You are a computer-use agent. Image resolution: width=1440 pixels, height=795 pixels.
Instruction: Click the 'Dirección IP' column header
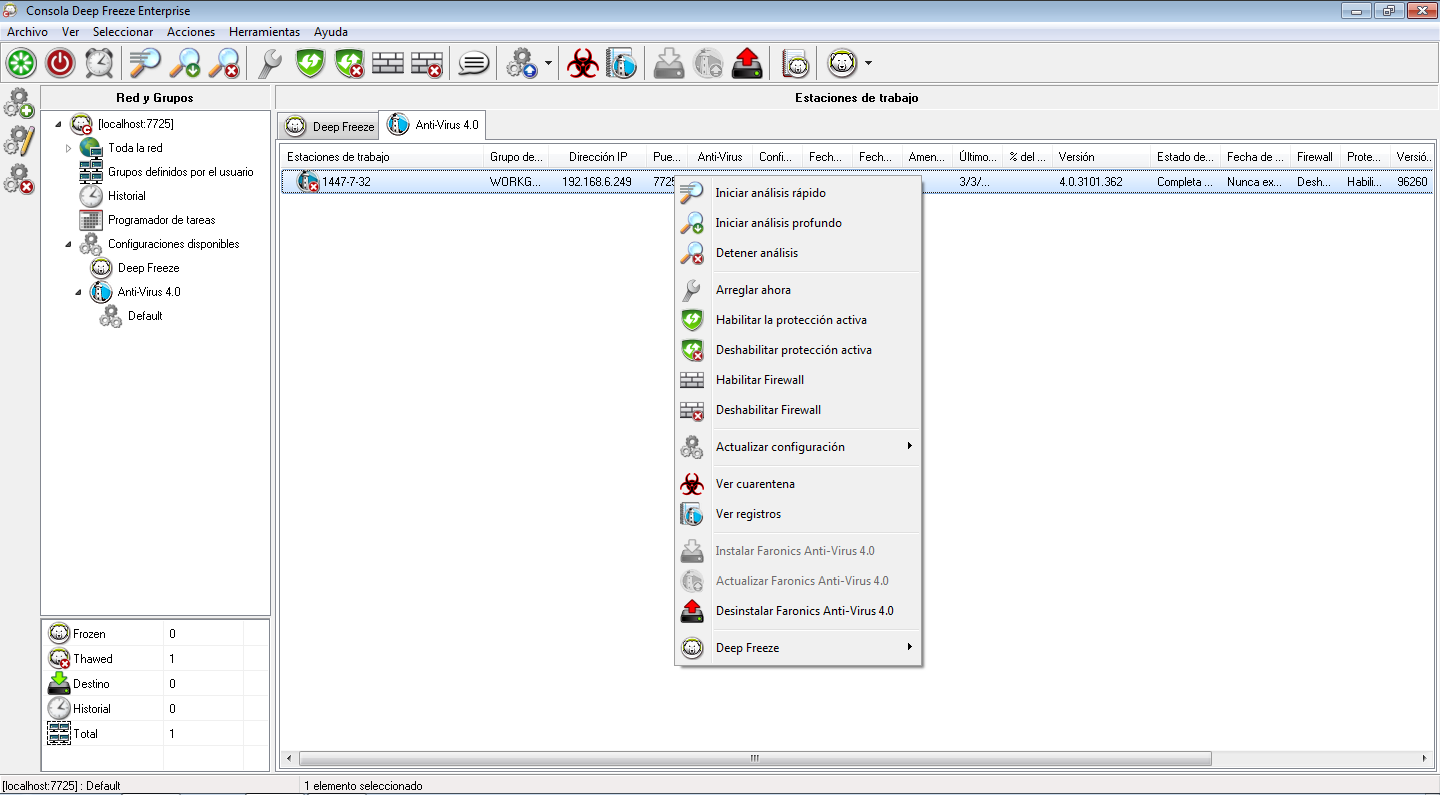pyautogui.click(x=598, y=157)
